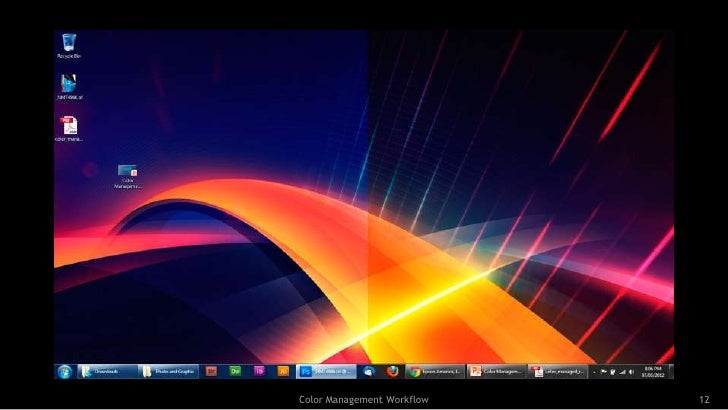
Task: Switch to the PowerPoint Color Management taskbar window
Action: [496, 371]
